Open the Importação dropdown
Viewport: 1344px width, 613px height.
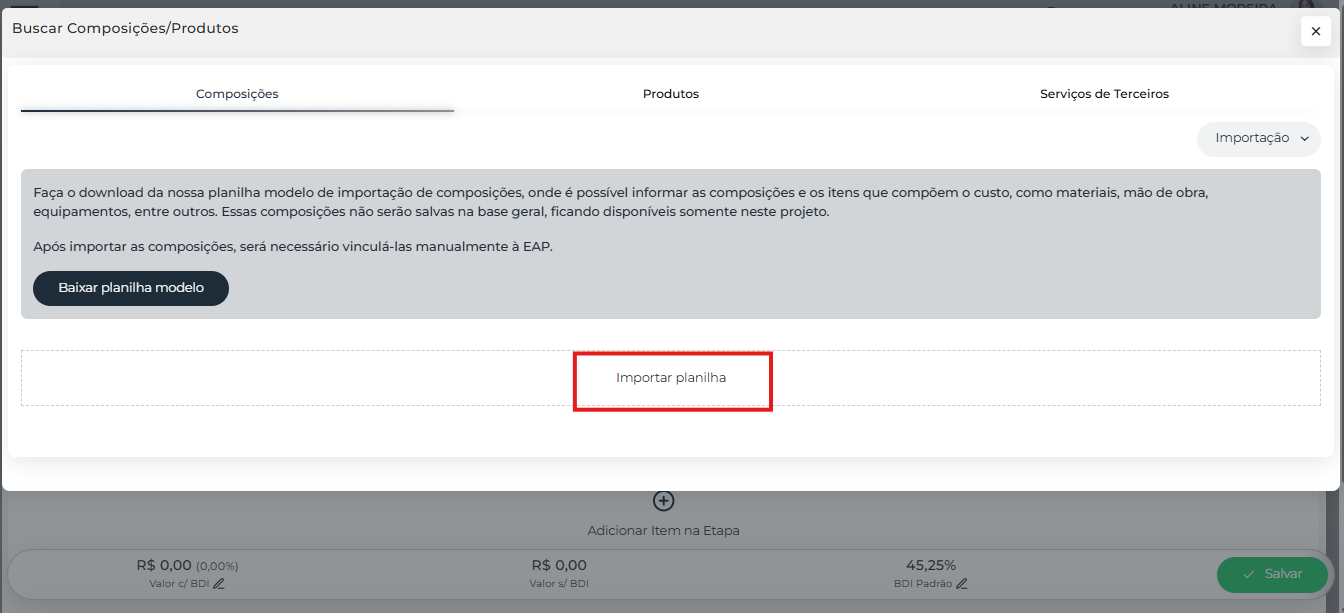point(1258,139)
